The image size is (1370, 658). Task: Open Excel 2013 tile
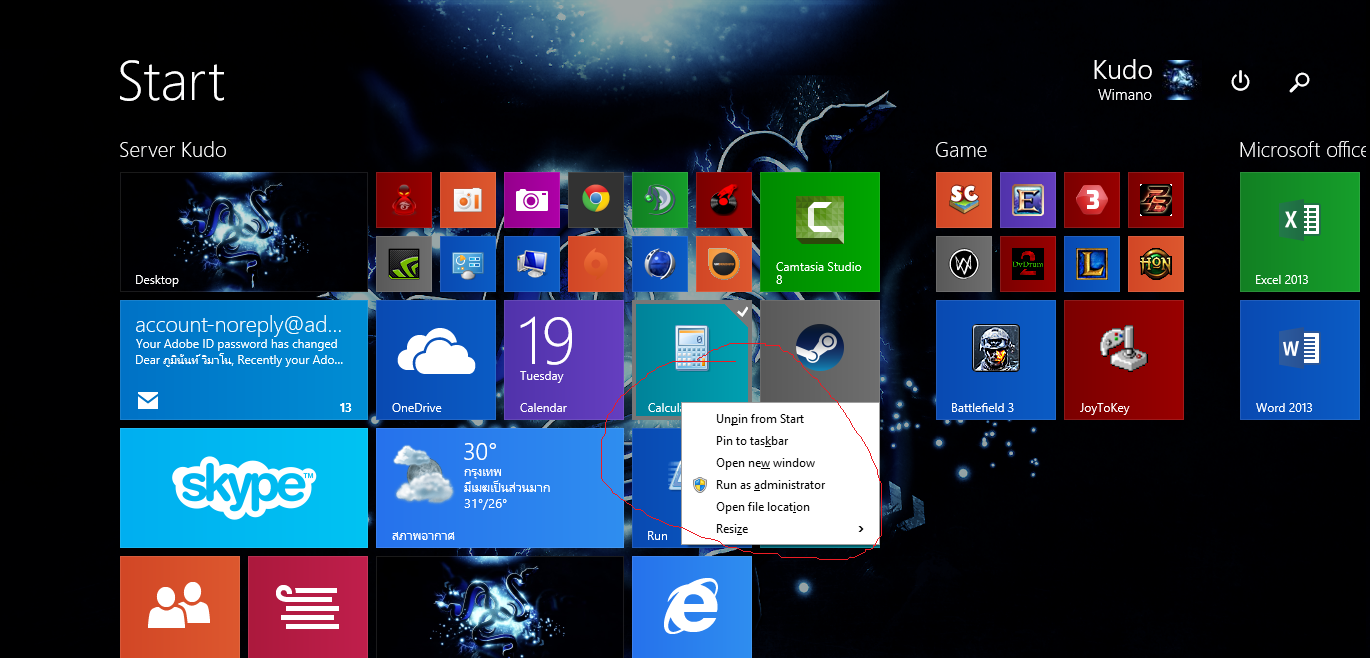pos(1300,232)
